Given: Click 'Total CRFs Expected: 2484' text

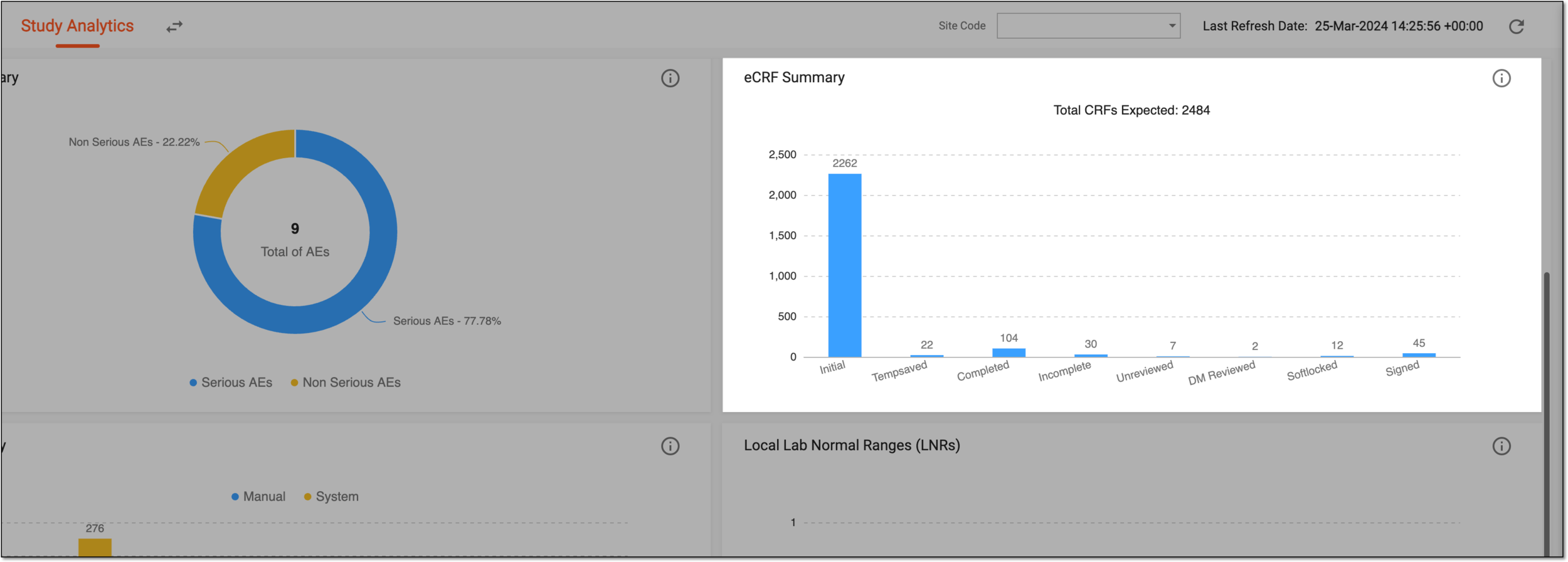Looking at the screenshot, I should pos(1131,110).
